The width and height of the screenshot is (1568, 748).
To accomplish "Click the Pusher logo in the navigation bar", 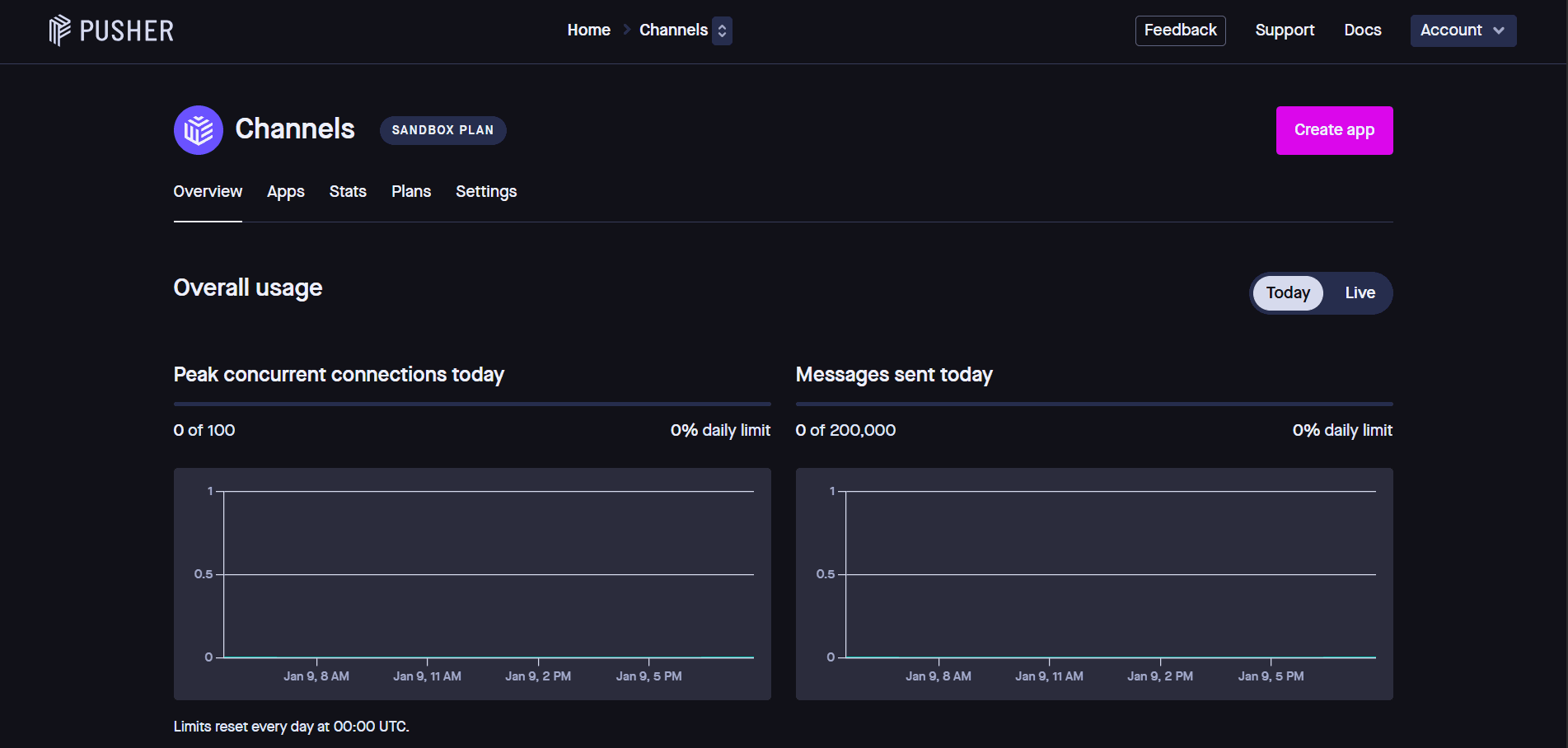I will [111, 30].
